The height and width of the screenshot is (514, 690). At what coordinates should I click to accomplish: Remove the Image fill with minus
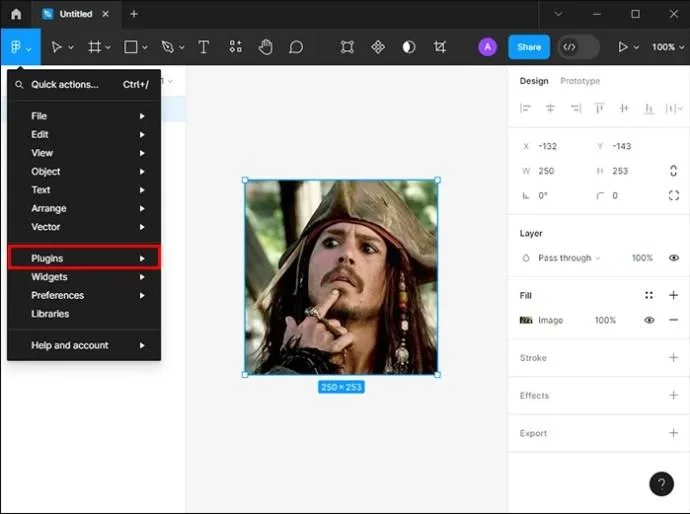(673, 320)
